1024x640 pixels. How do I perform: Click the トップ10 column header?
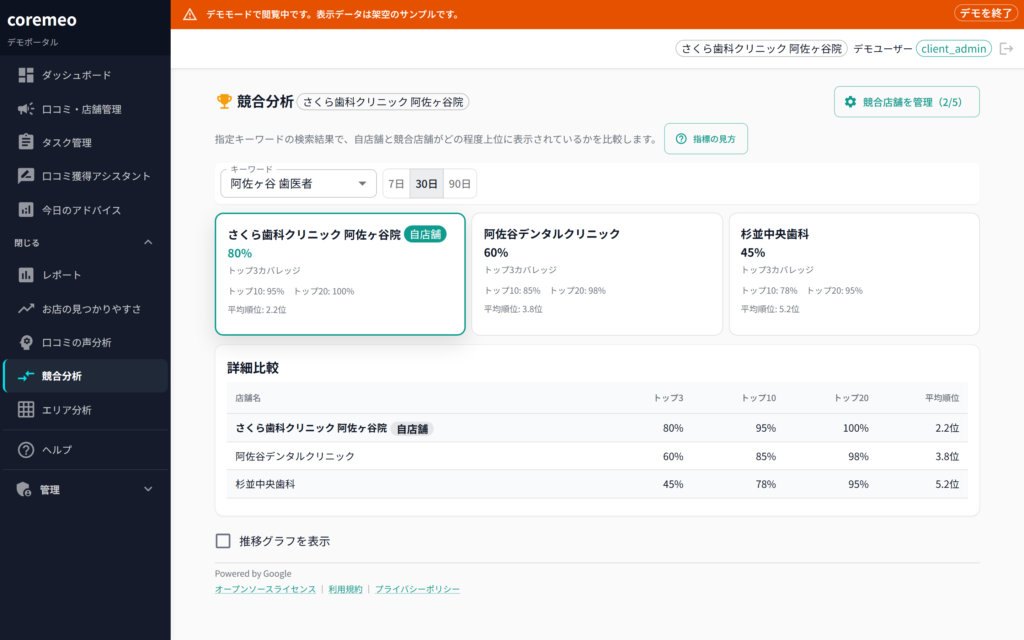(x=758, y=398)
